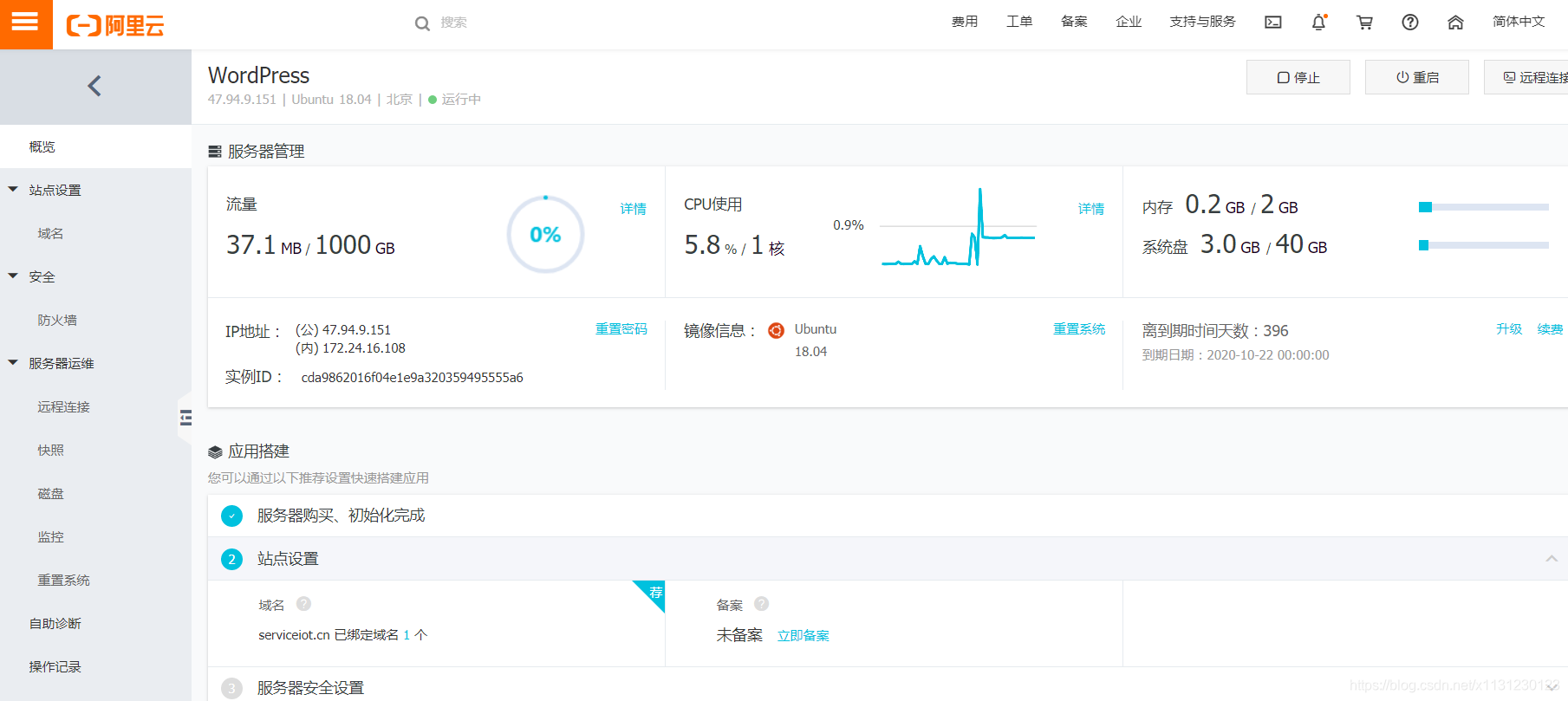Open 详情 link for 流量
Image resolution: width=1568 pixels, height=701 pixels.
(x=633, y=209)
